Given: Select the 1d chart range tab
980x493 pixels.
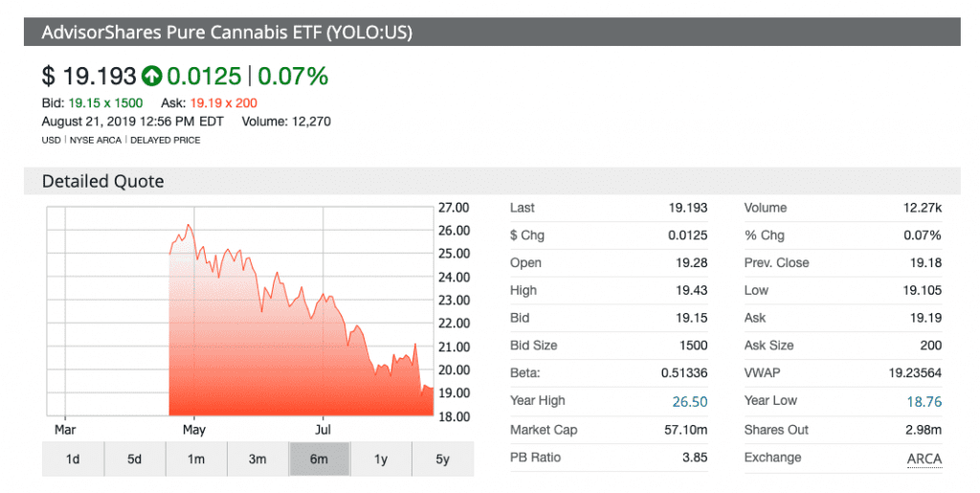Looking at the screenshot, I should pos(73,459).
